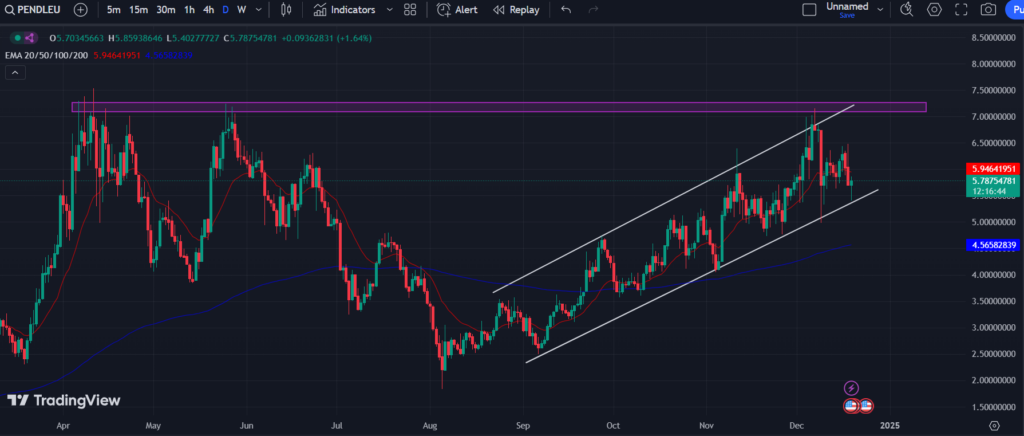Select the 30m timeframe
Viewport: 1024px width, 436px height.
pos(166,10)
